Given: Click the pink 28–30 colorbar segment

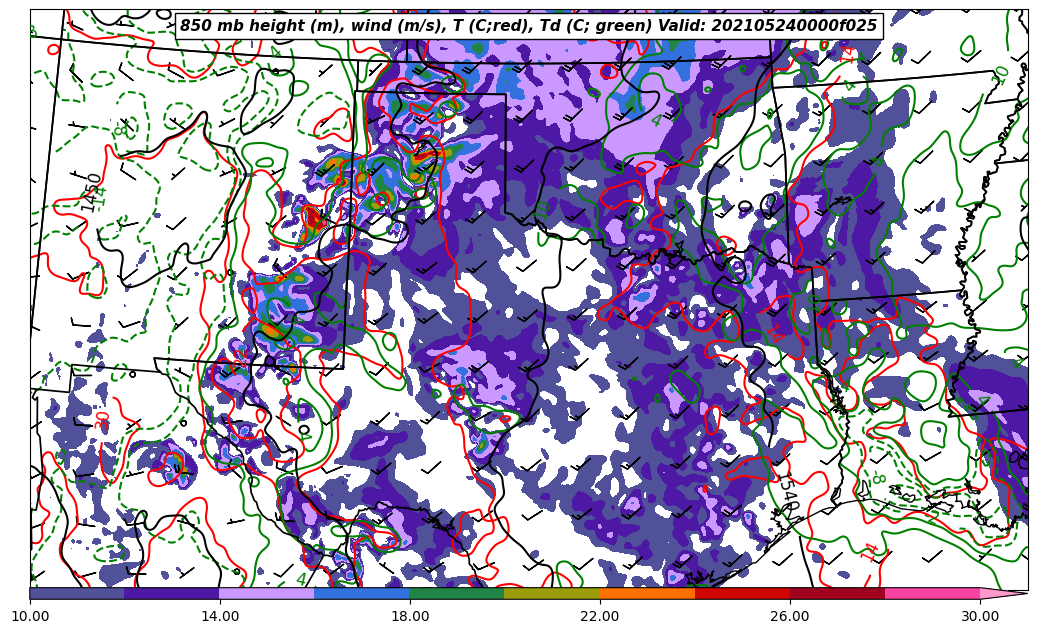Looking at the screenshot, I should (x=932, y=593).
